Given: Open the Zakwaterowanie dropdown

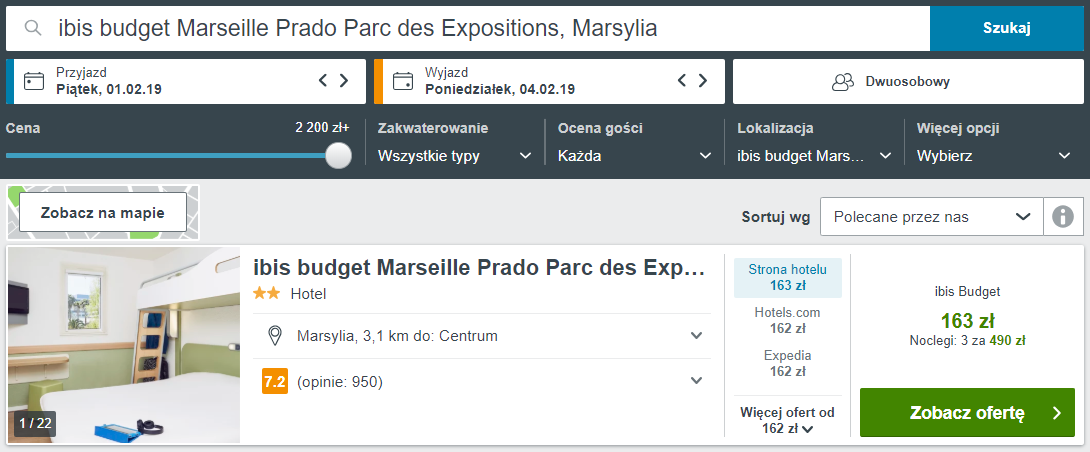Looking at the screenshot, I should click(454, 156).
